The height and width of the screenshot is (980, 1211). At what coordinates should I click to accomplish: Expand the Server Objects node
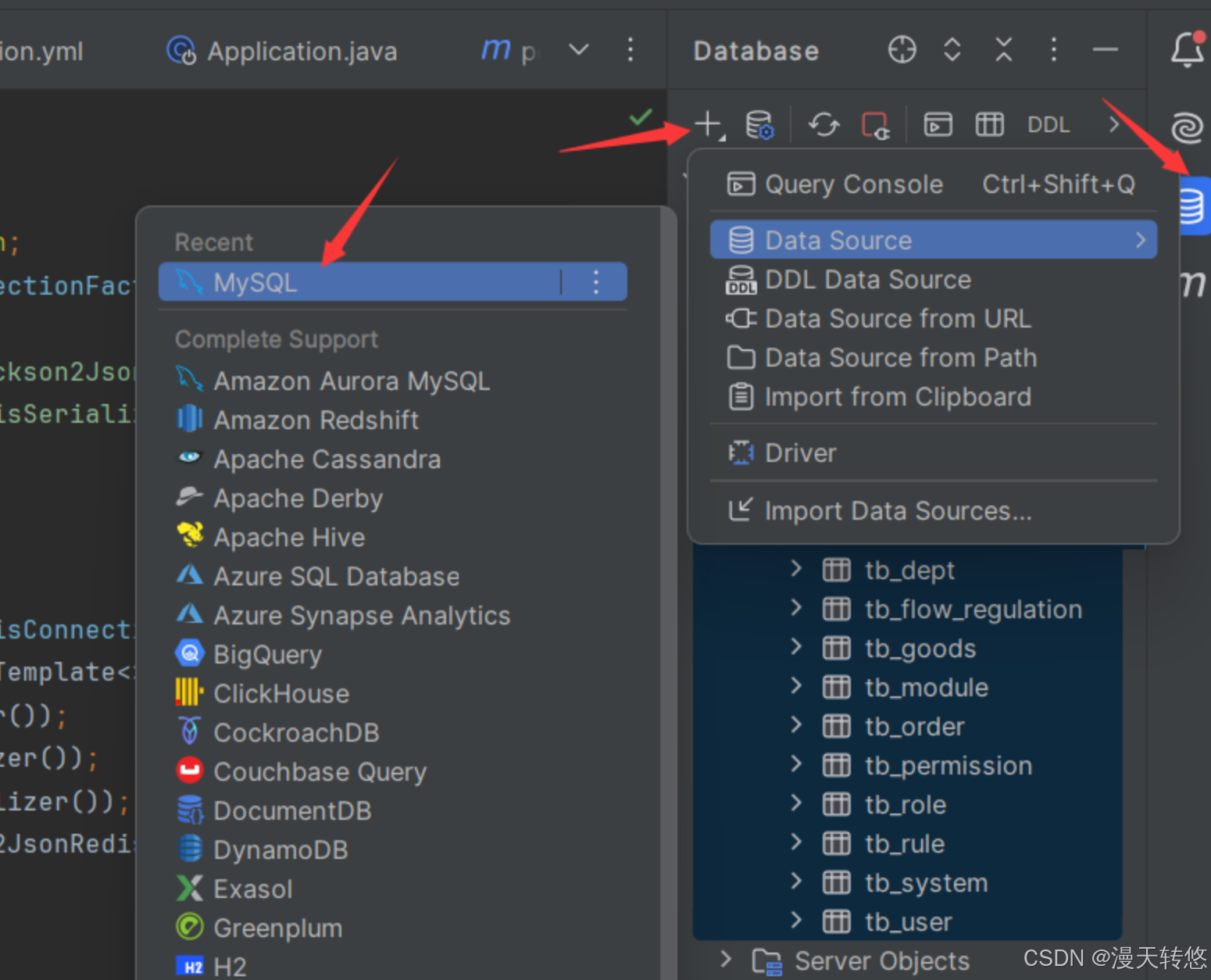coord(726,959)
